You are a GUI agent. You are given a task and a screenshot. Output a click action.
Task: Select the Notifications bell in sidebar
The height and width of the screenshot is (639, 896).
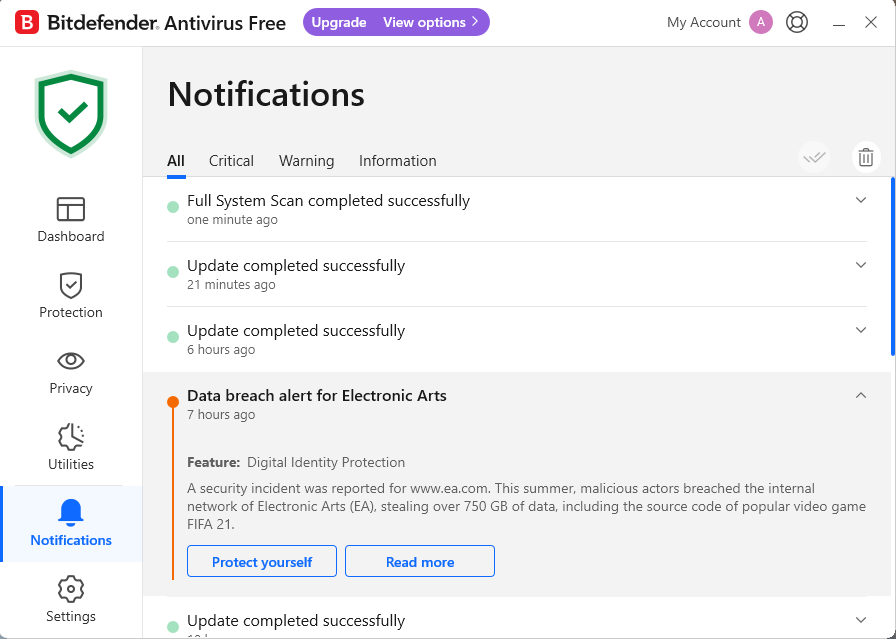pyautogui.click(x=71, y=524)
